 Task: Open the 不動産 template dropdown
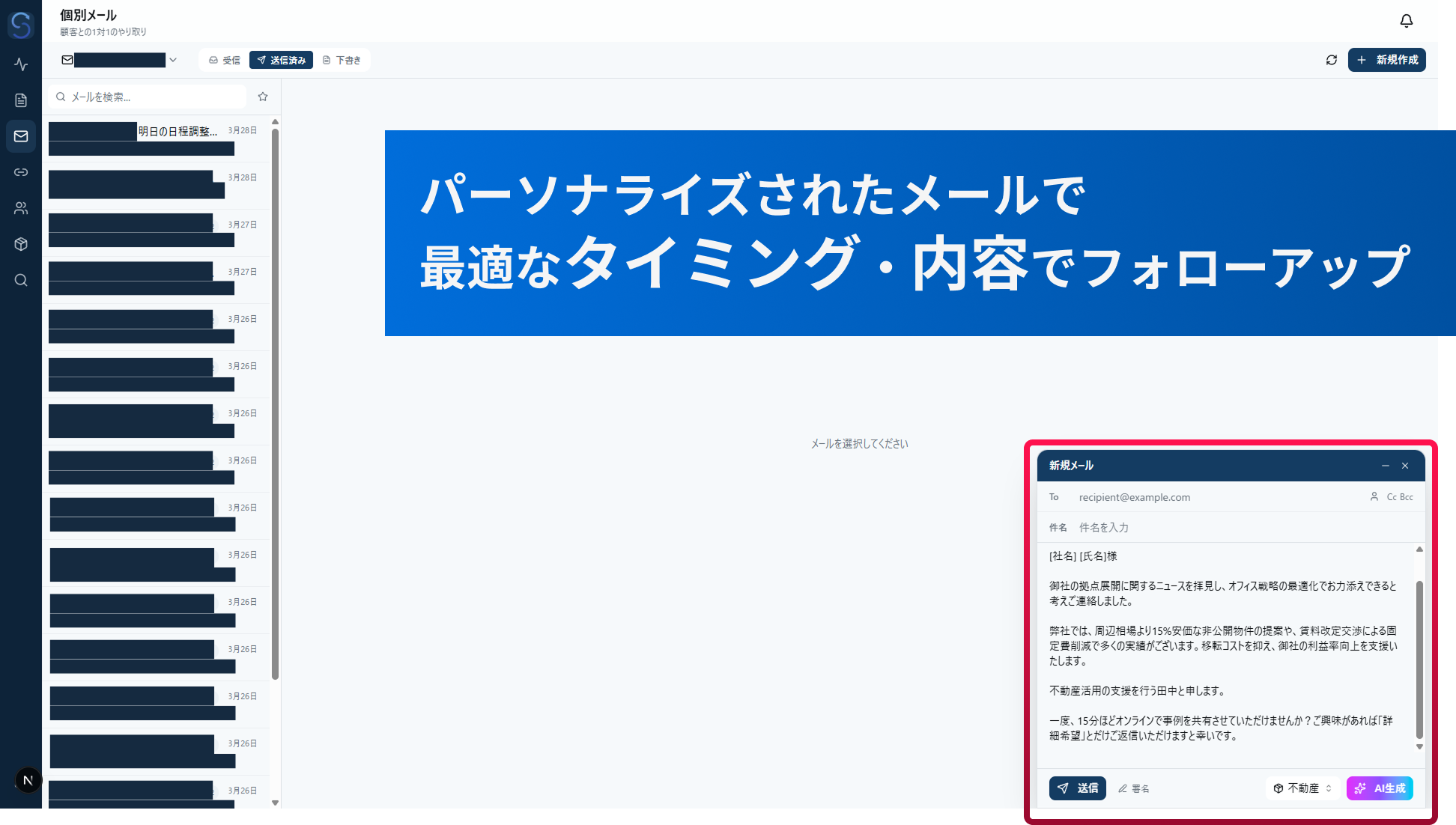pos(1302,788)
